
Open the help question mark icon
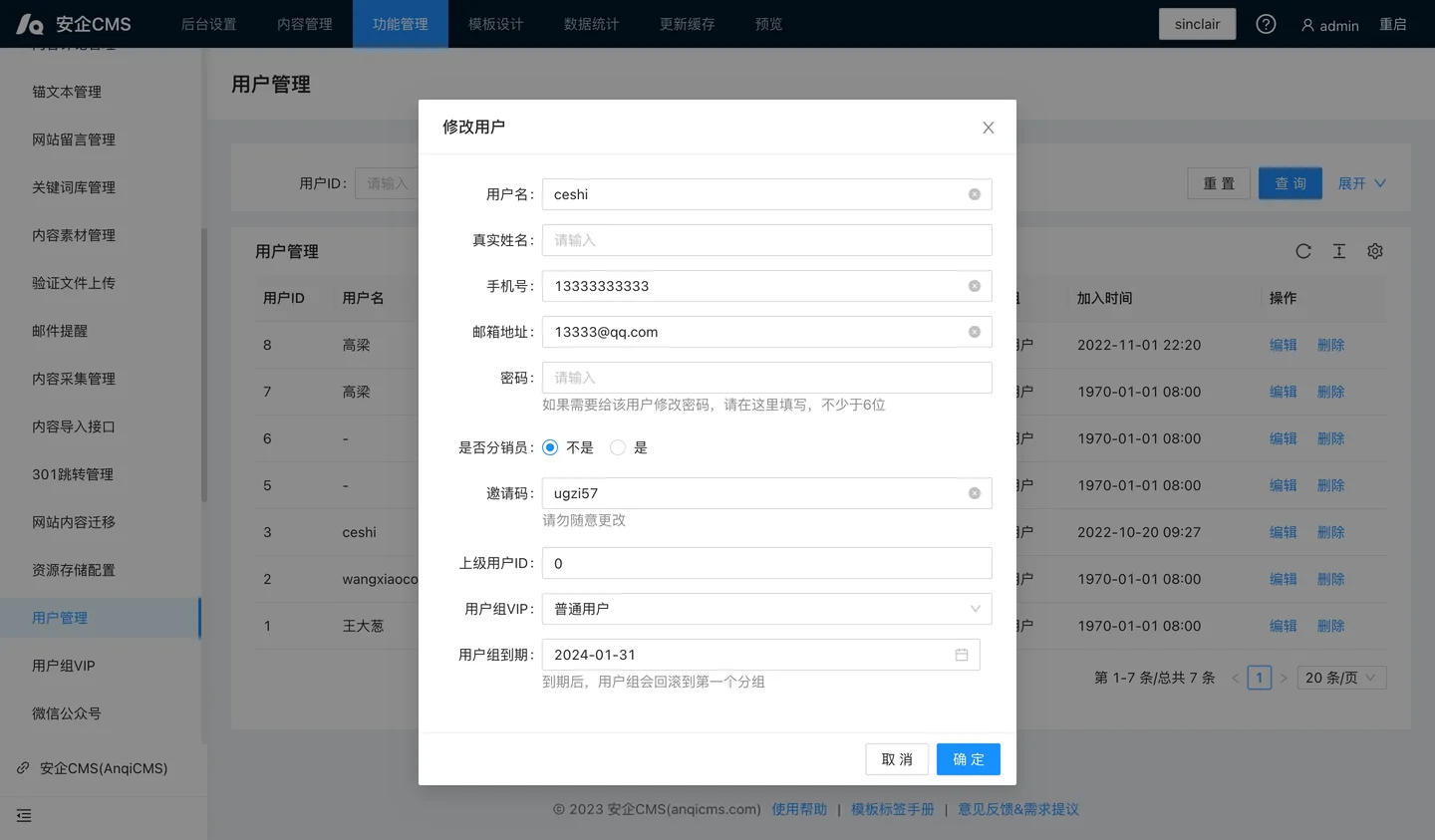1266,24
